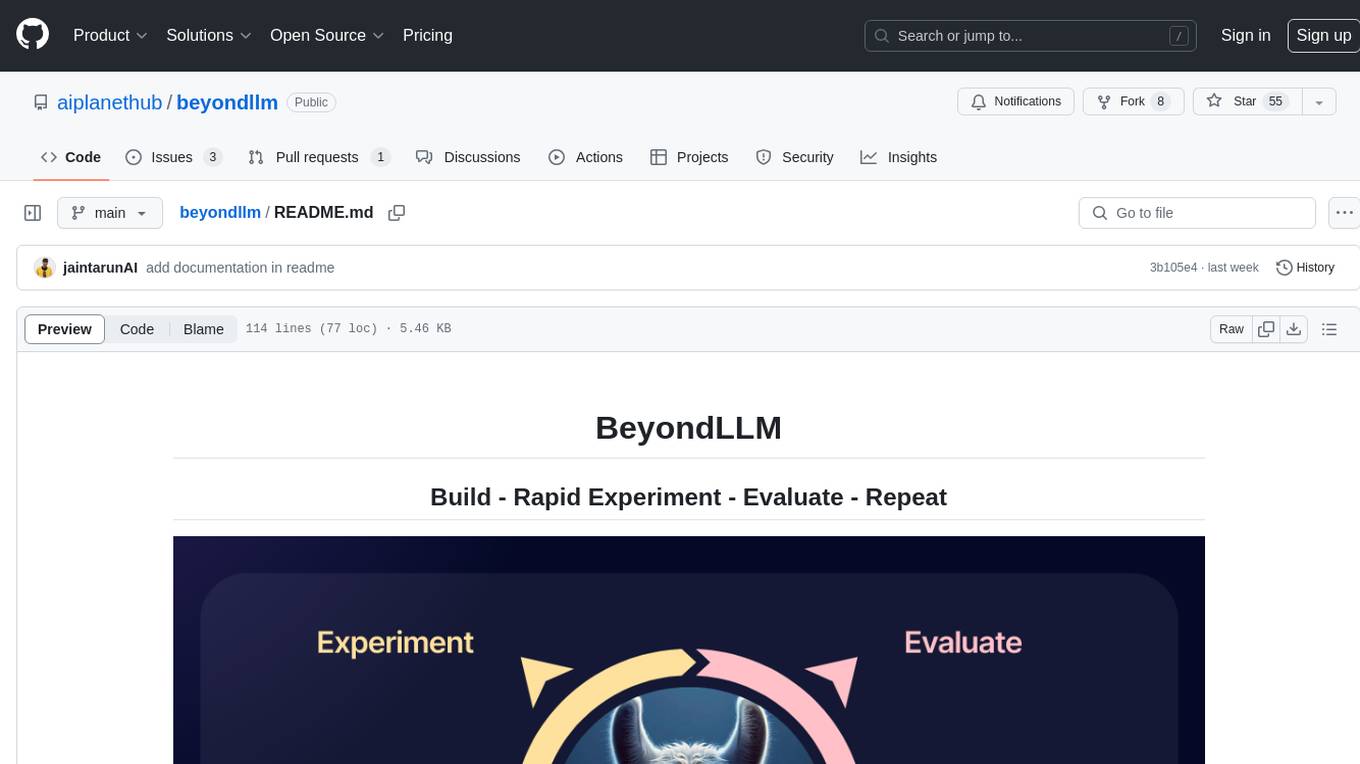Open the add documentation in readme commit

(240, 268)
